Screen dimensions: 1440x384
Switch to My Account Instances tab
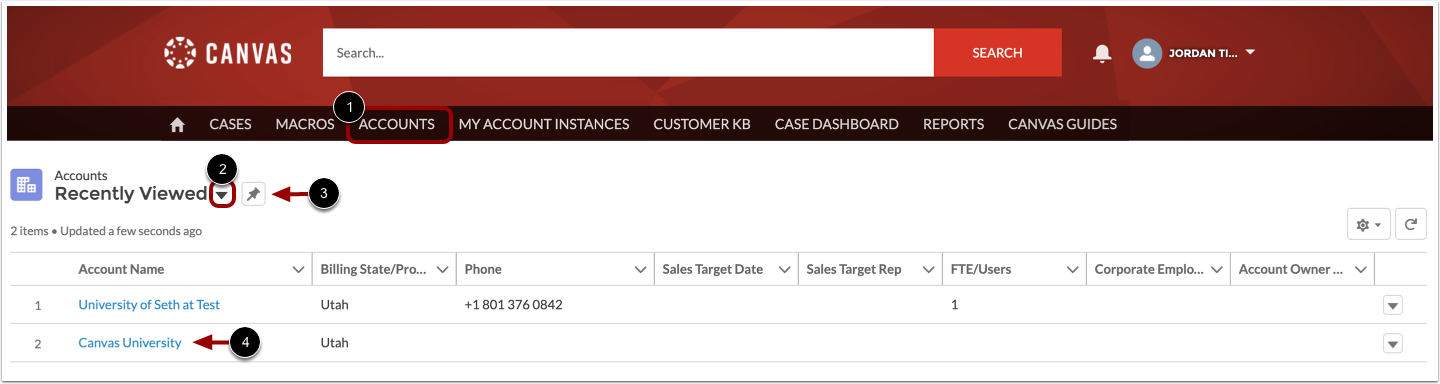[x=544, y=125]
